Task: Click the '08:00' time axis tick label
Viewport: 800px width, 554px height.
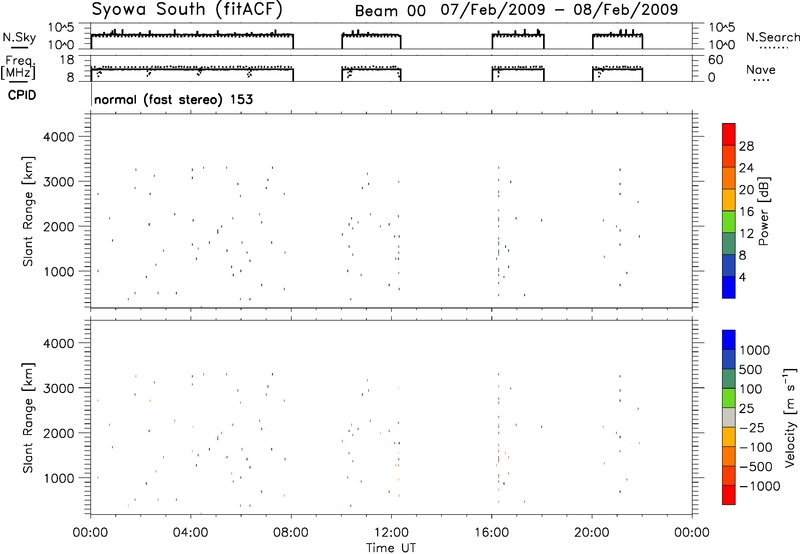Action: click(x=291, y=533)
